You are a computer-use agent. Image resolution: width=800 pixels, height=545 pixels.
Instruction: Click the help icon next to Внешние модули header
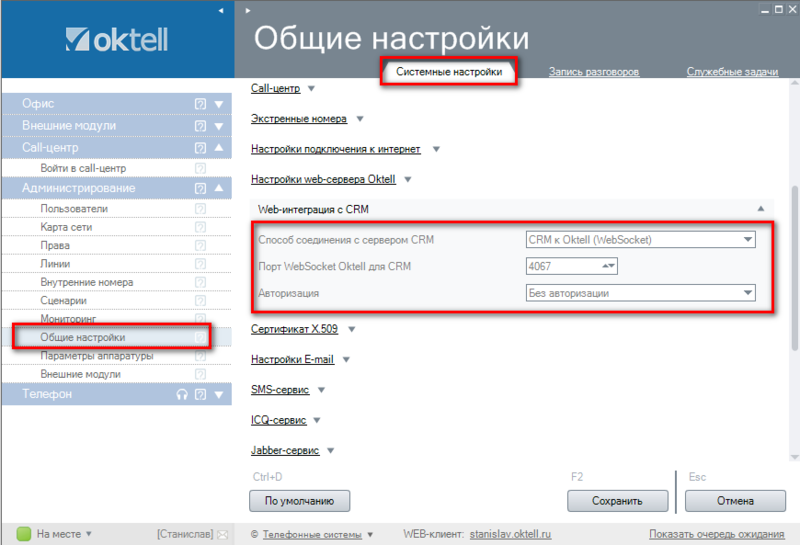[201, 126]
